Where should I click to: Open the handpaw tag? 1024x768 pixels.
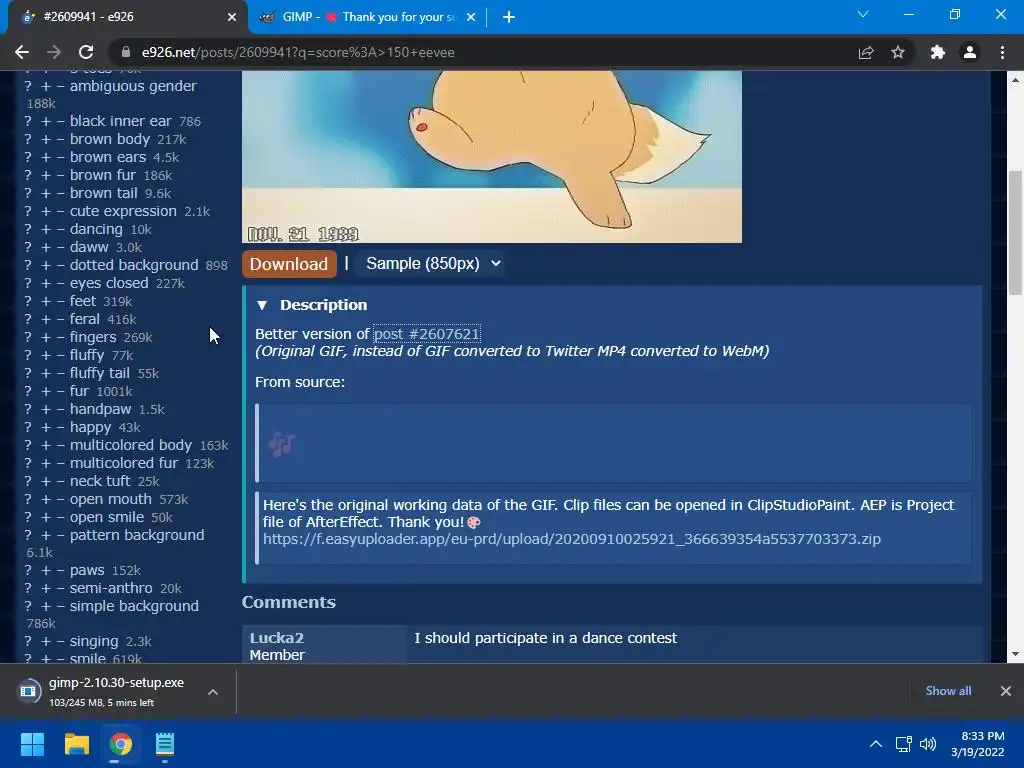pyautogui.click(x=100, y=409)
